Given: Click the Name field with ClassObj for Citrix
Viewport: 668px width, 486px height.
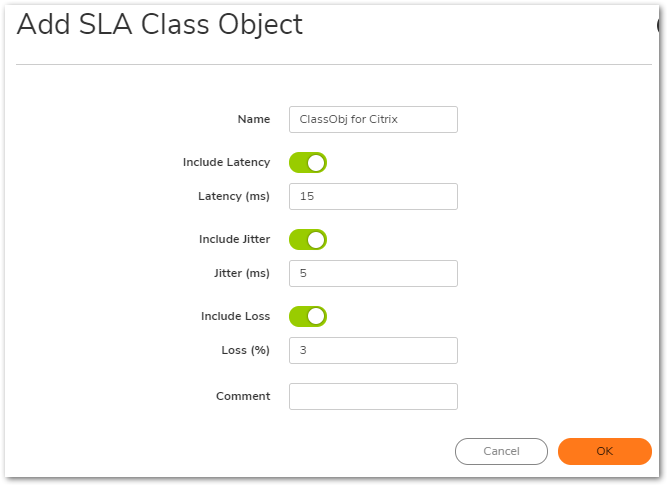Looking at the screenshot, I should click(x=373, y=120).
